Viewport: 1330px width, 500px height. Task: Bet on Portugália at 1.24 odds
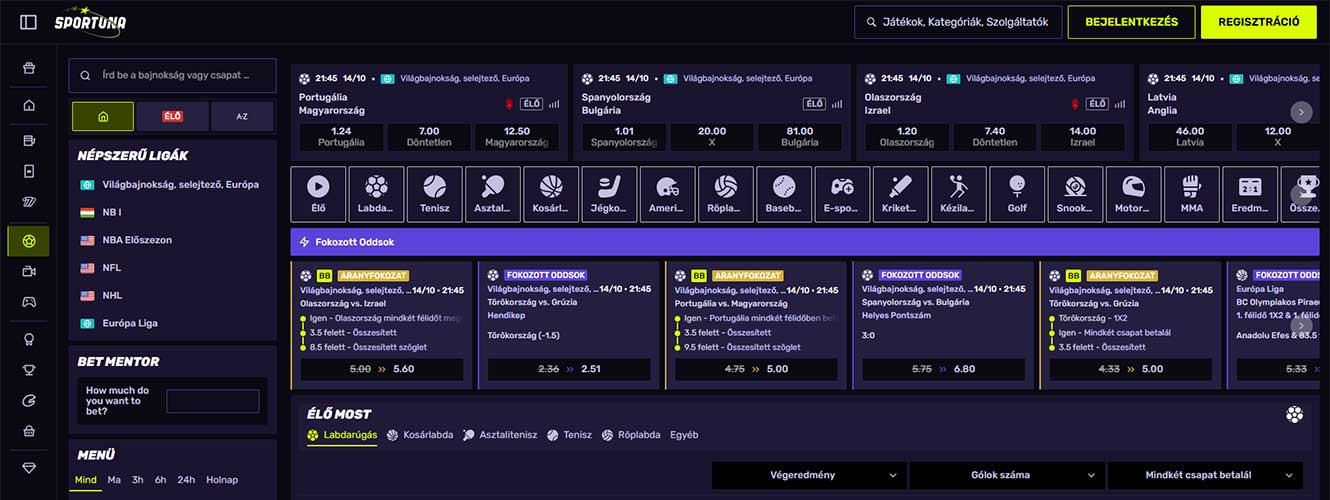point(341,136)
